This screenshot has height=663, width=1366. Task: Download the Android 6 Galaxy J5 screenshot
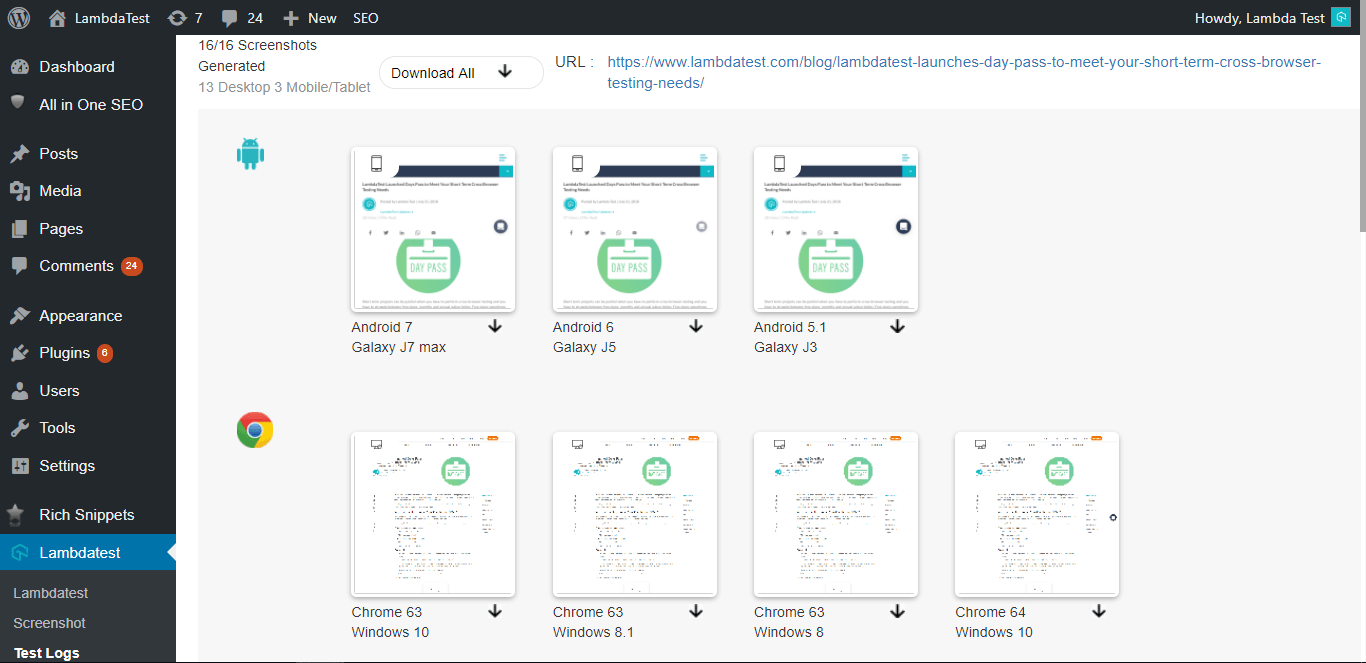pos(696,325)
